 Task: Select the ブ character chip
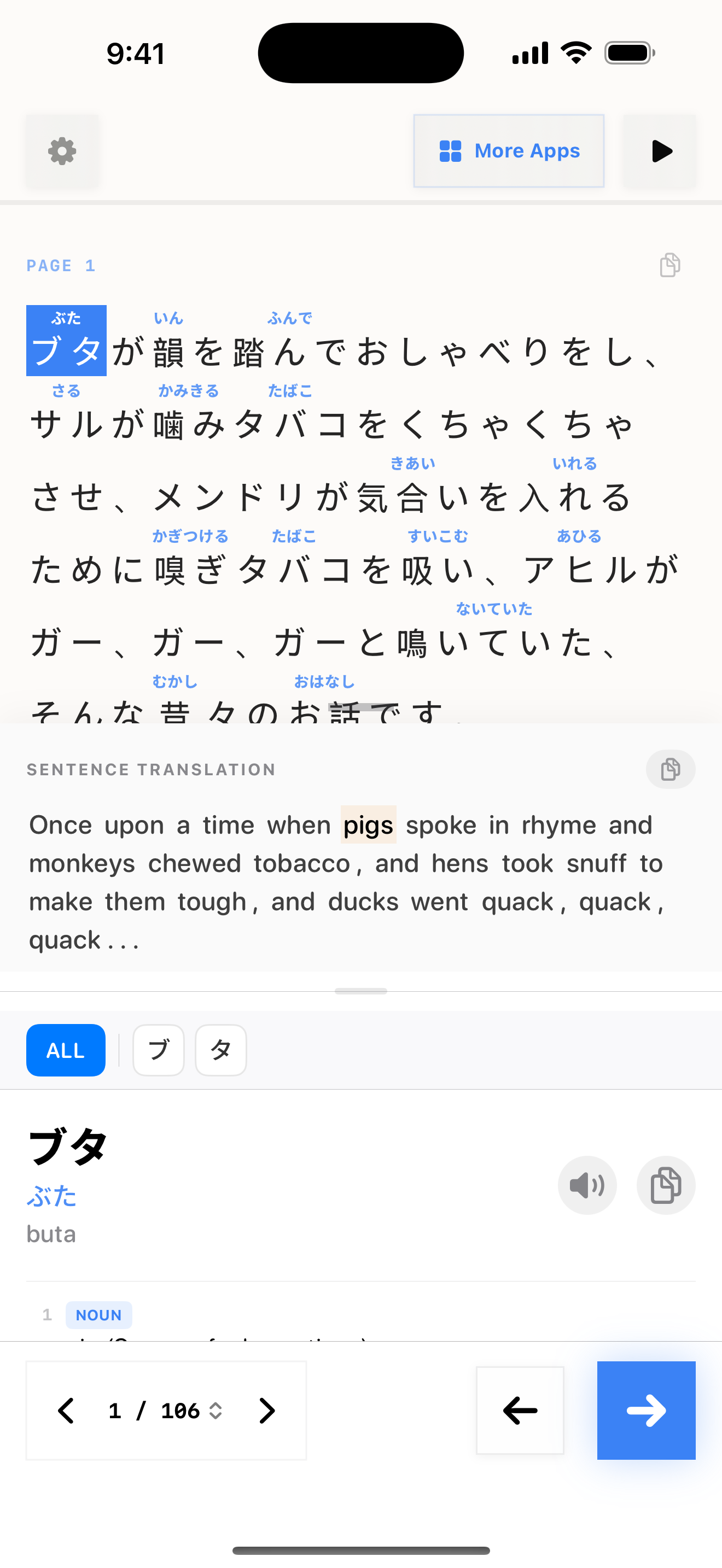pyautogui.click(x=158, y=1050)
